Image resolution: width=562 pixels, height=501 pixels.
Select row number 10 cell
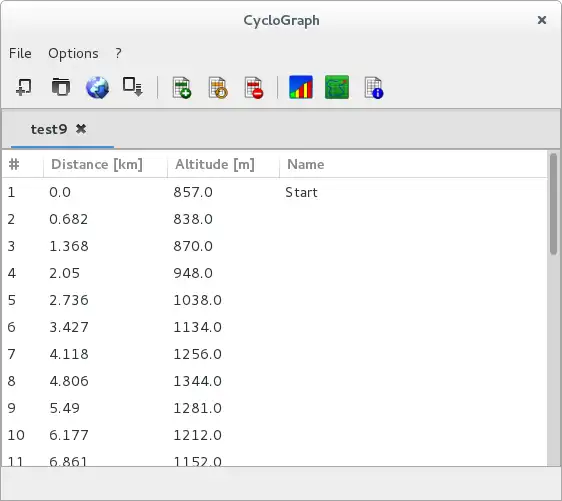click(x=16, y=435)
